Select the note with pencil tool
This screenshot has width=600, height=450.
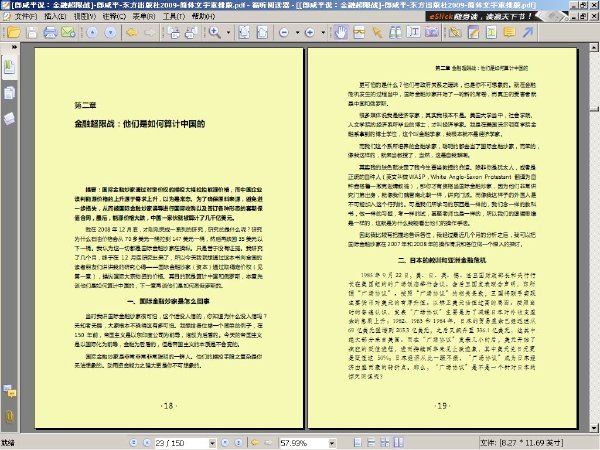click(473, 33)
